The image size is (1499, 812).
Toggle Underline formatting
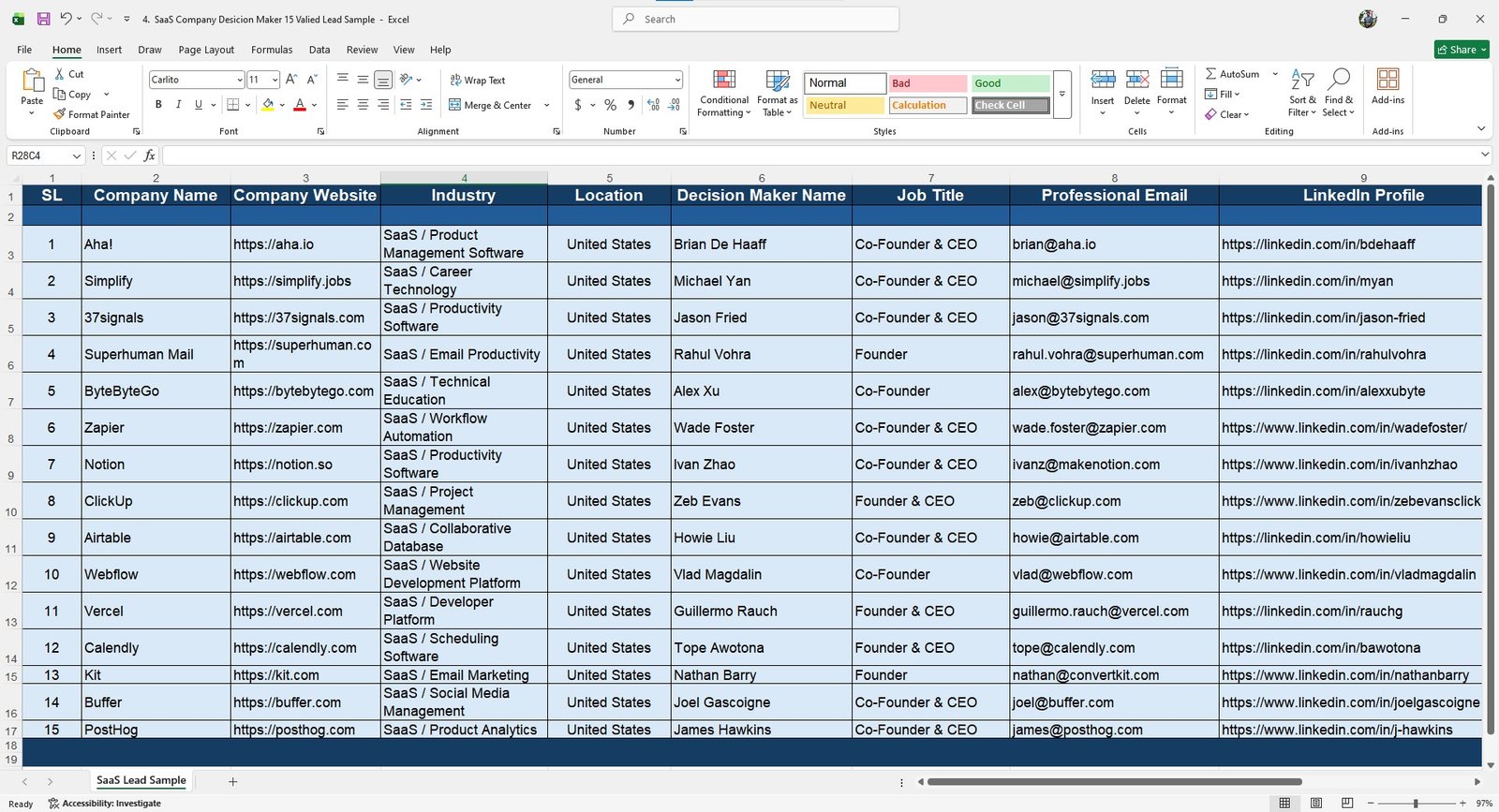tap(198, 105)
